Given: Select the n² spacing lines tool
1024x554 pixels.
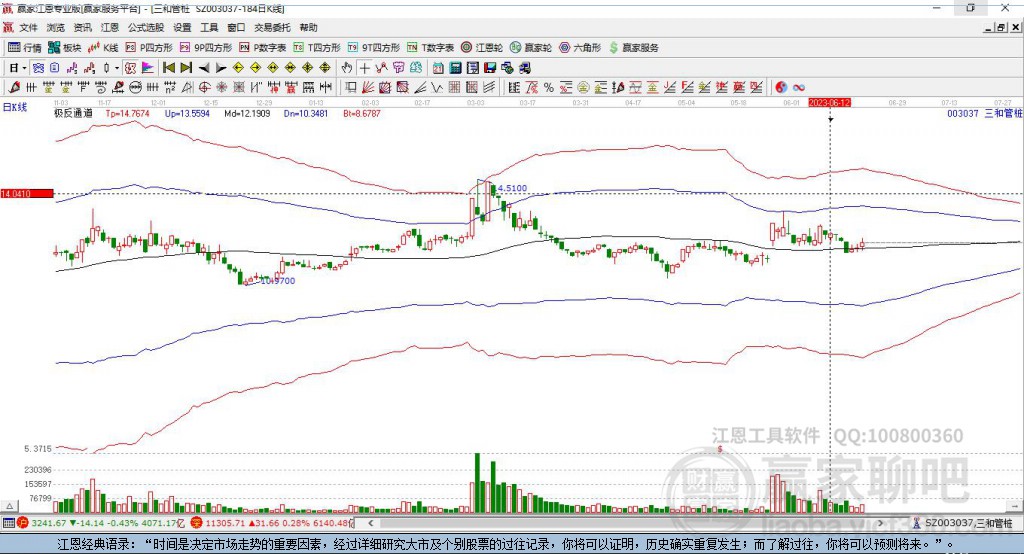Looking at the screenshot, I should click(170, 87).
